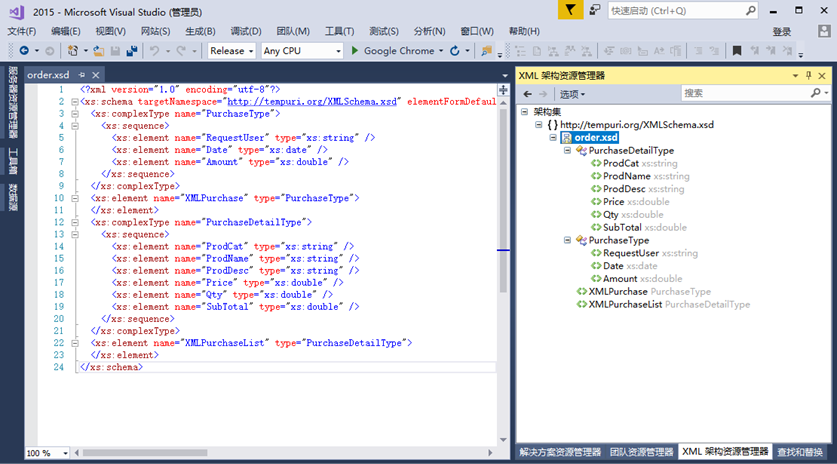
Task: Follow the tempuri.org XMLSchema.xsd link in code
Action: [x=312, y=101]
